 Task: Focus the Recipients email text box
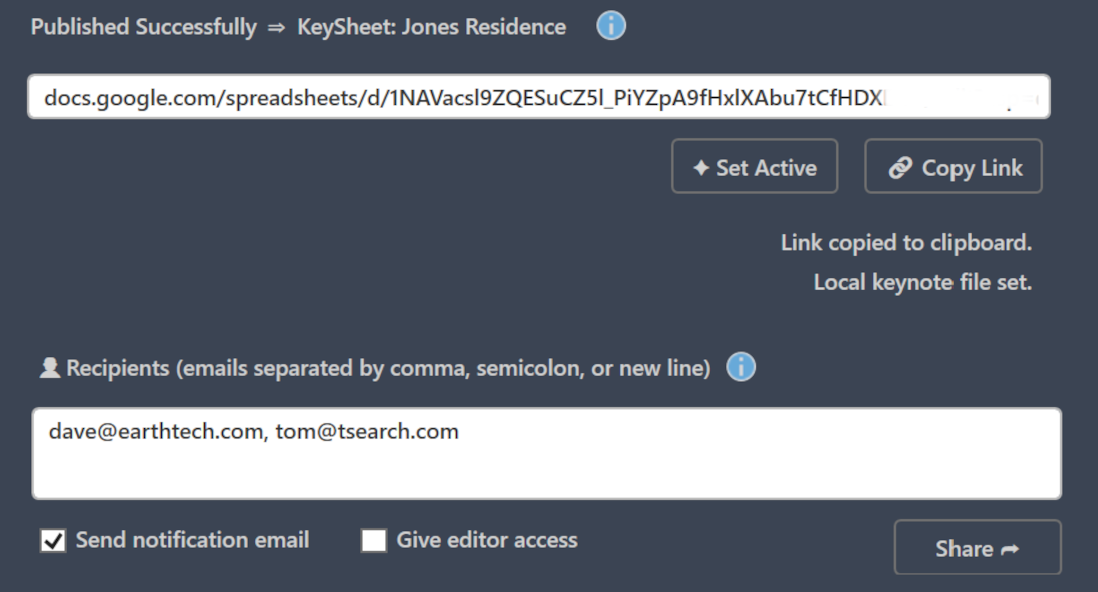click(546, 465)
